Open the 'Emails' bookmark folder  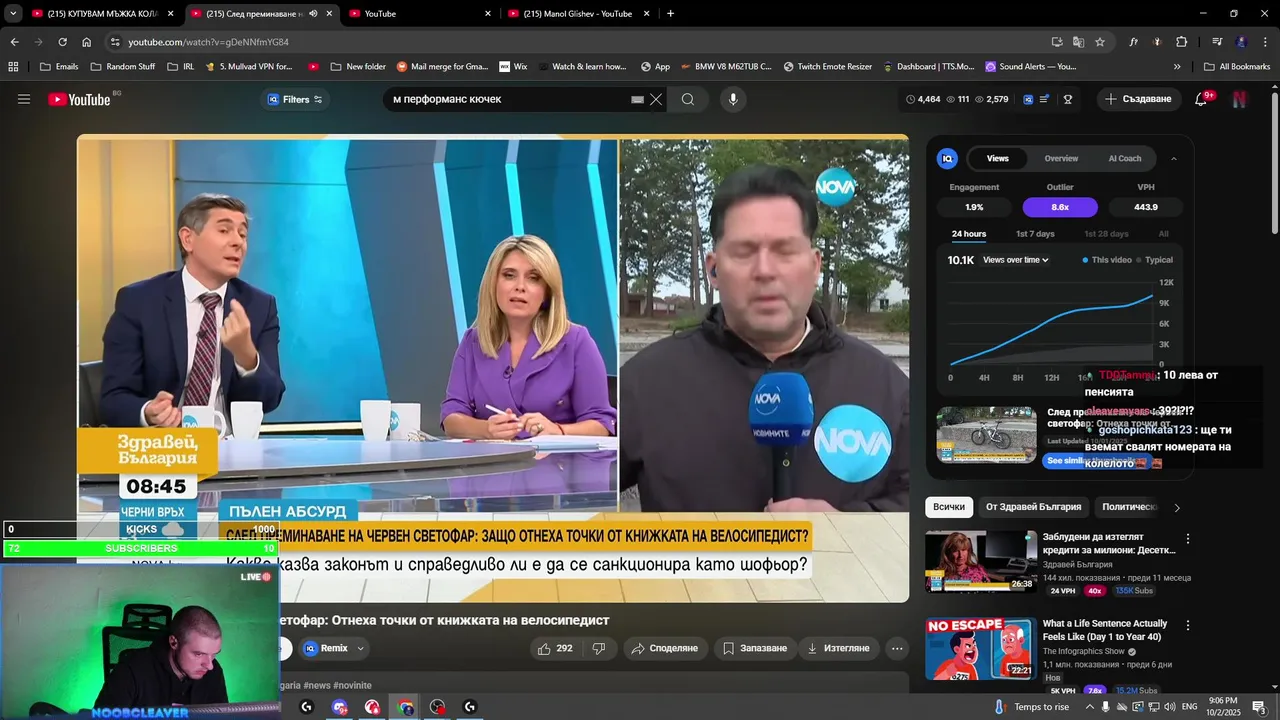58,67
